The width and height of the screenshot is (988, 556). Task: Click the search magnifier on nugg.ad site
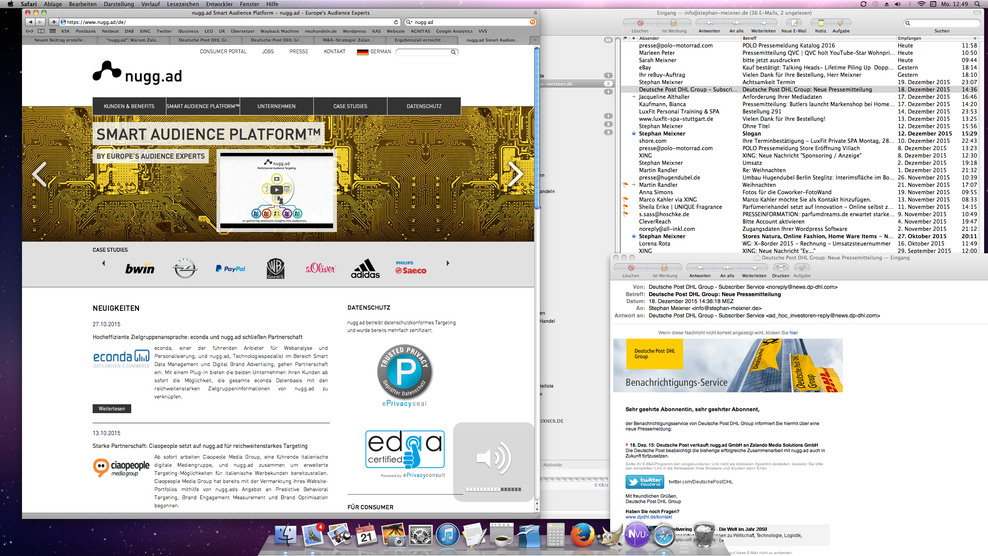[x=453, y=52]
